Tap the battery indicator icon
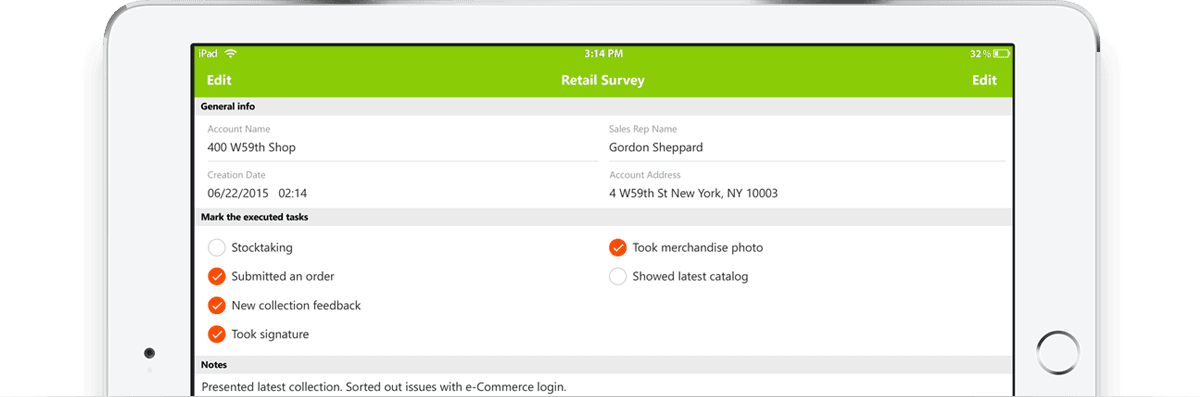 click(1002, 53)
